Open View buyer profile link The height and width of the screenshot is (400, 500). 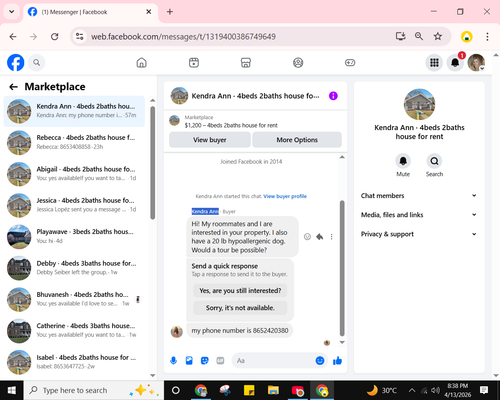pyautogui.click(x=285, y=196)
